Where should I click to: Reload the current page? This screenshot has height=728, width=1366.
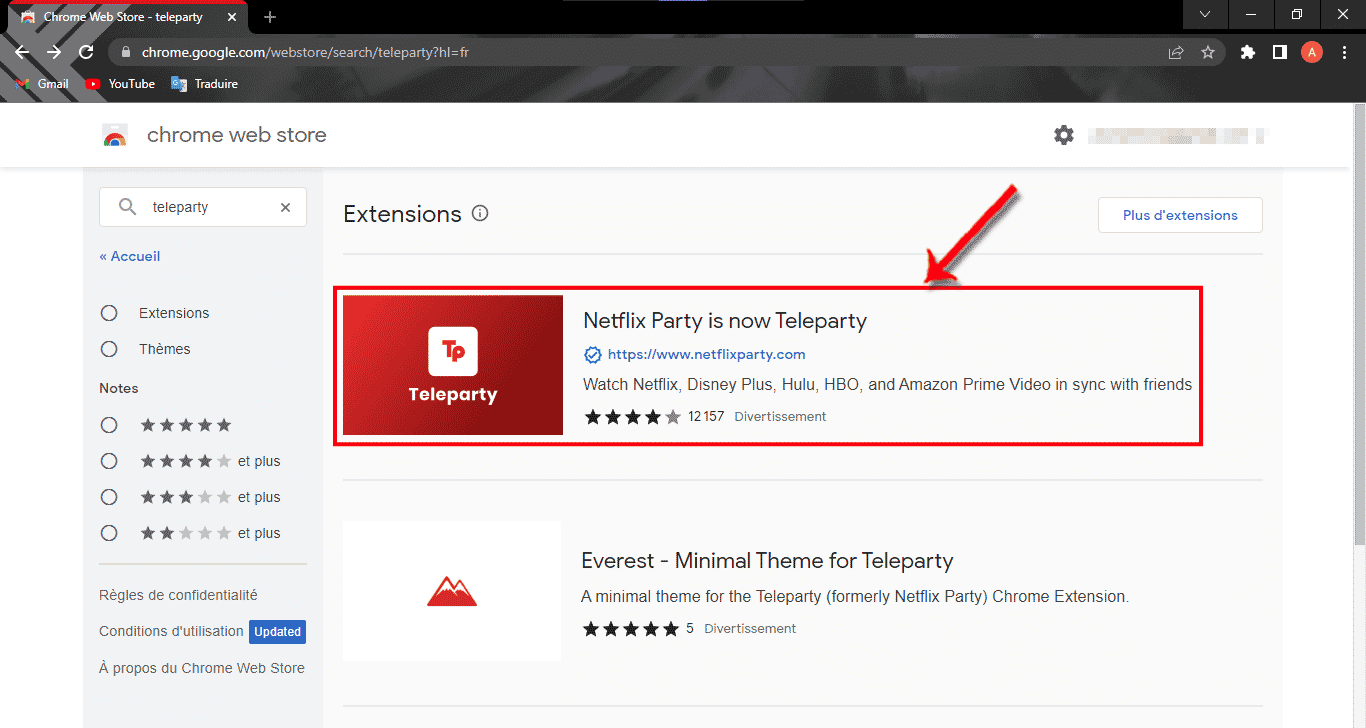click(x=86, y=52)
